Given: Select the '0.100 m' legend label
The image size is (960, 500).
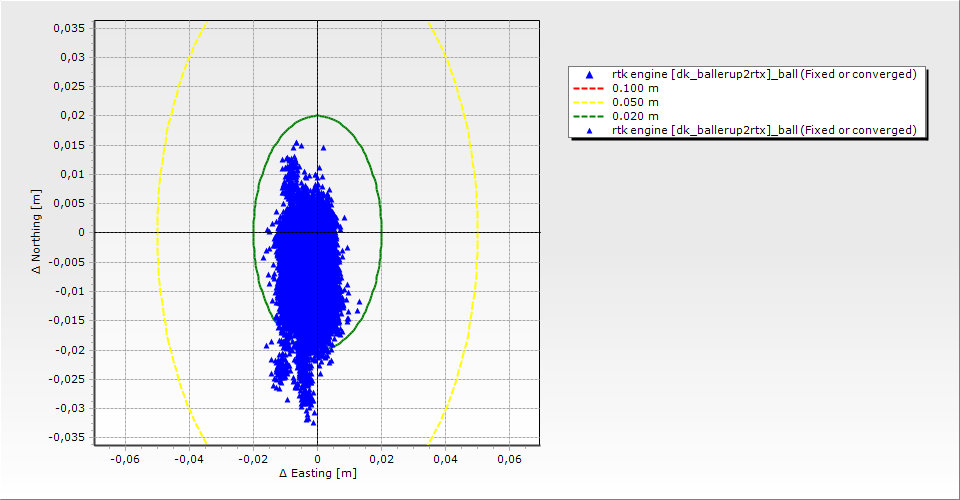Looking at the screenshot, I should (x=636, y=88).
